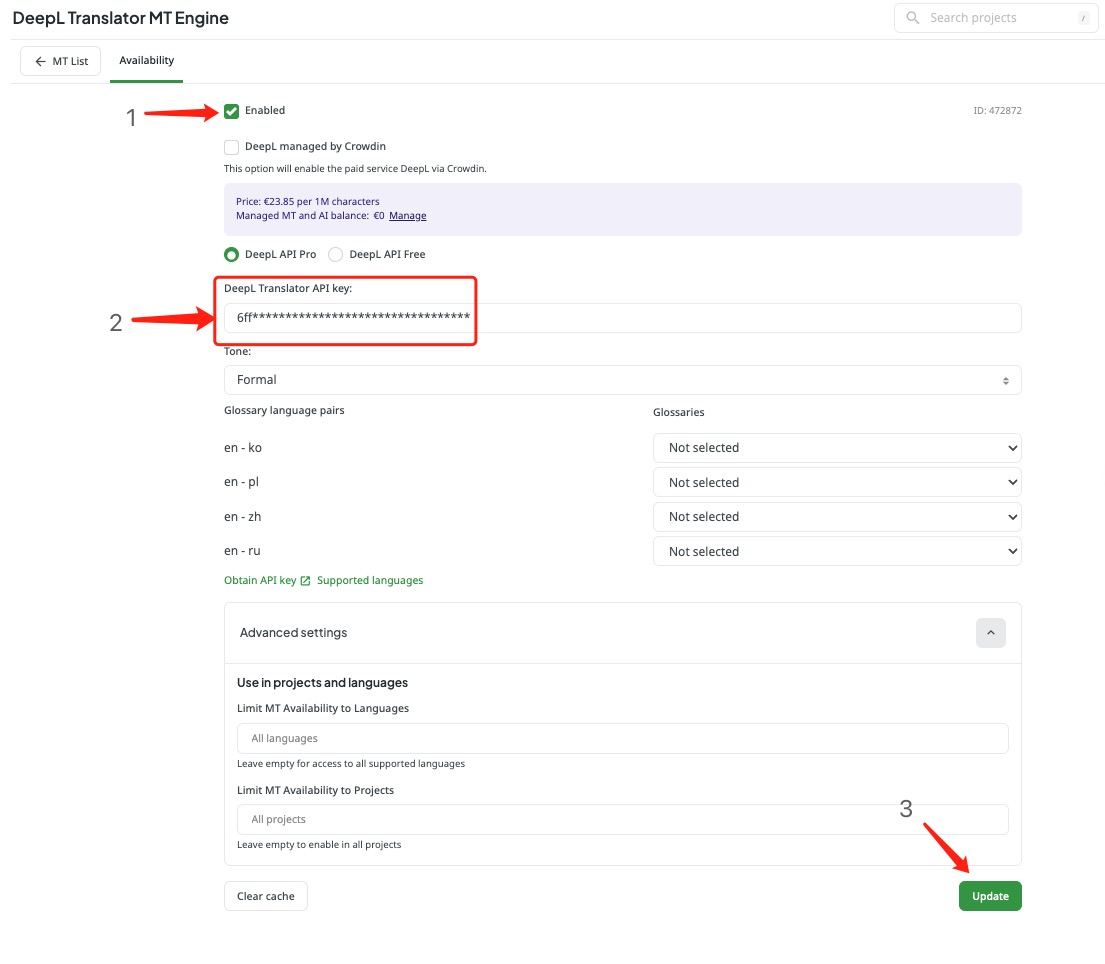Click the back arrow in MT List

(x=40, y=61)
